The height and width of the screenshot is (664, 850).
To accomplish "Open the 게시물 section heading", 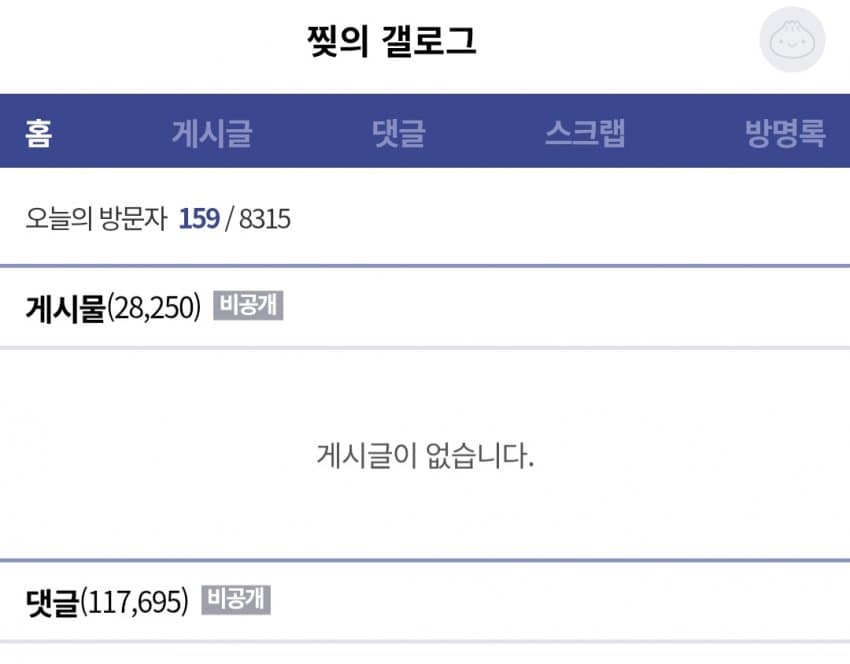I will click(x=65, y=307).
